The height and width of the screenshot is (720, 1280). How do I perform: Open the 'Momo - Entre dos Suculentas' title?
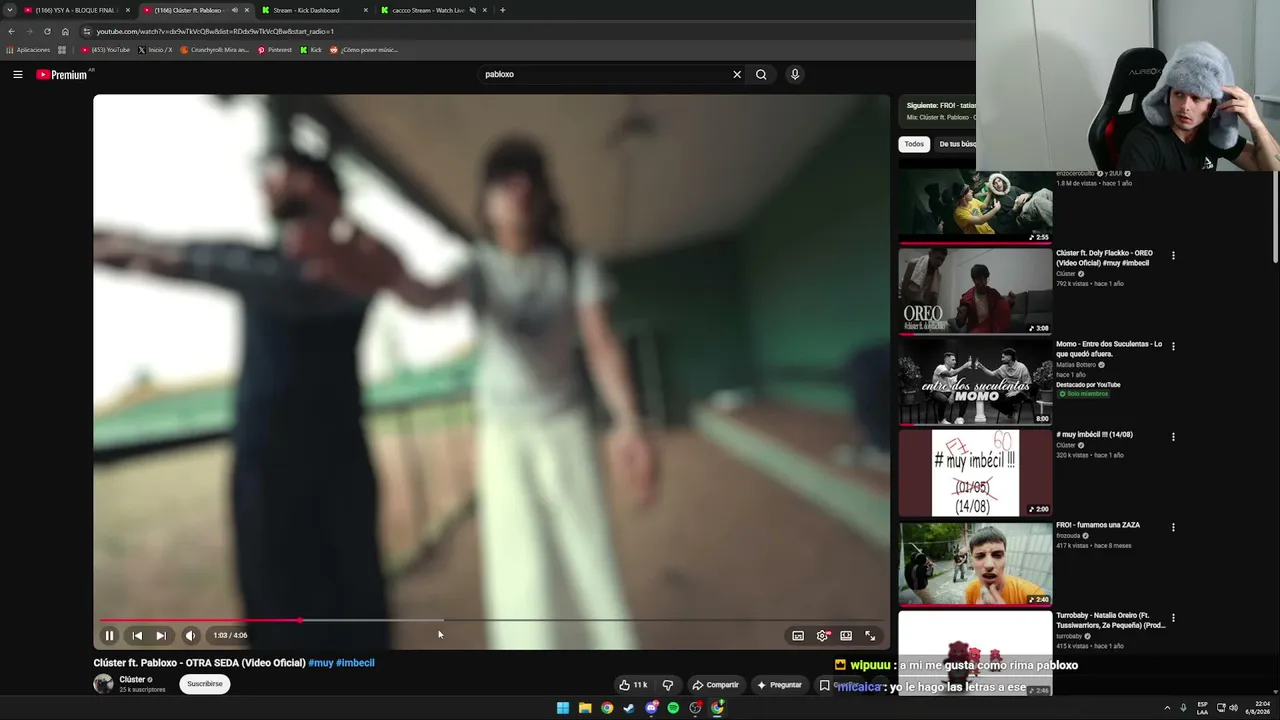click(1109, 349)
